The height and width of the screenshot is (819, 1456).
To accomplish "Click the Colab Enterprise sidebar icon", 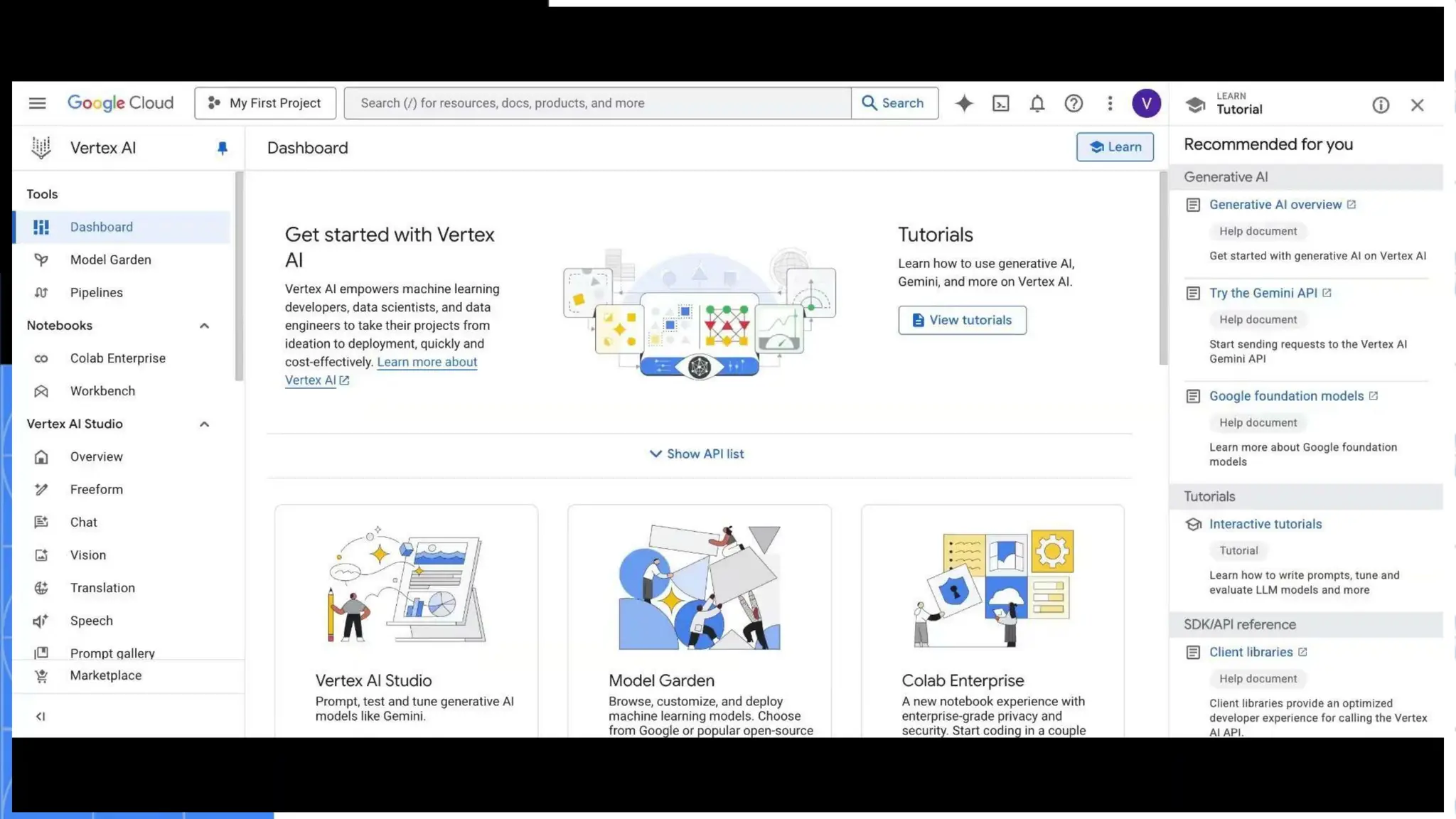I will pyautogui.click(x=41, y=358).
